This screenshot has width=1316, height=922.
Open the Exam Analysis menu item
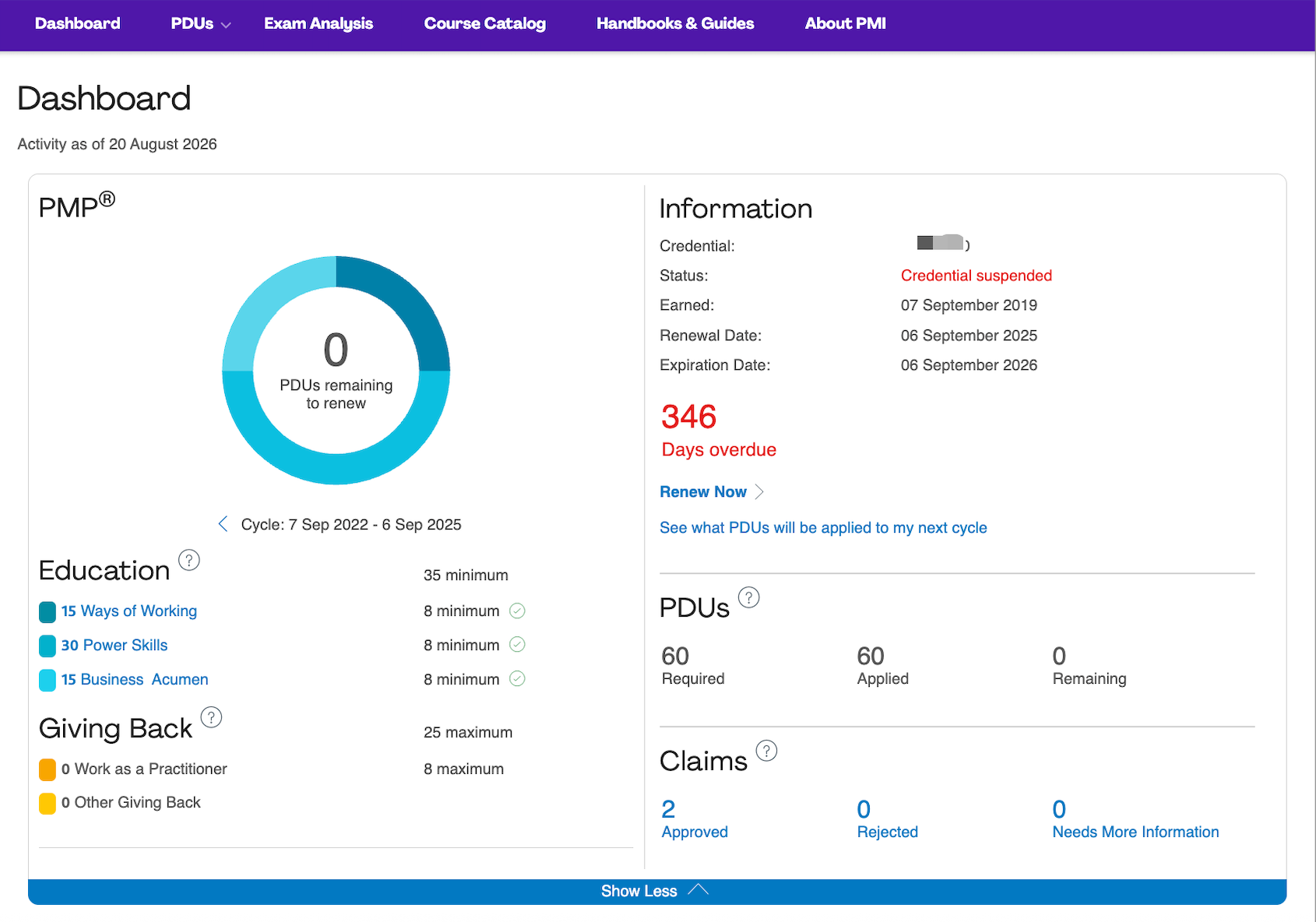(x=318, y=24)
